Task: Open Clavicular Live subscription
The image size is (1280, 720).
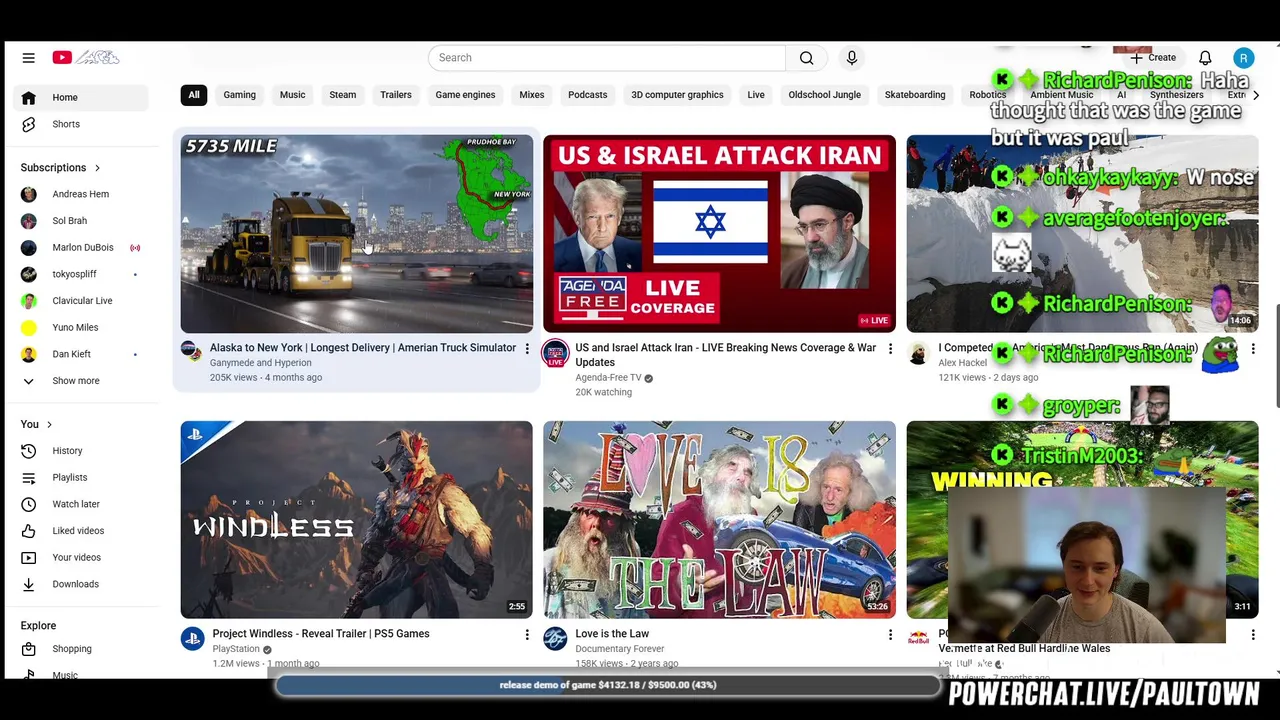Action: coord(84,301)
